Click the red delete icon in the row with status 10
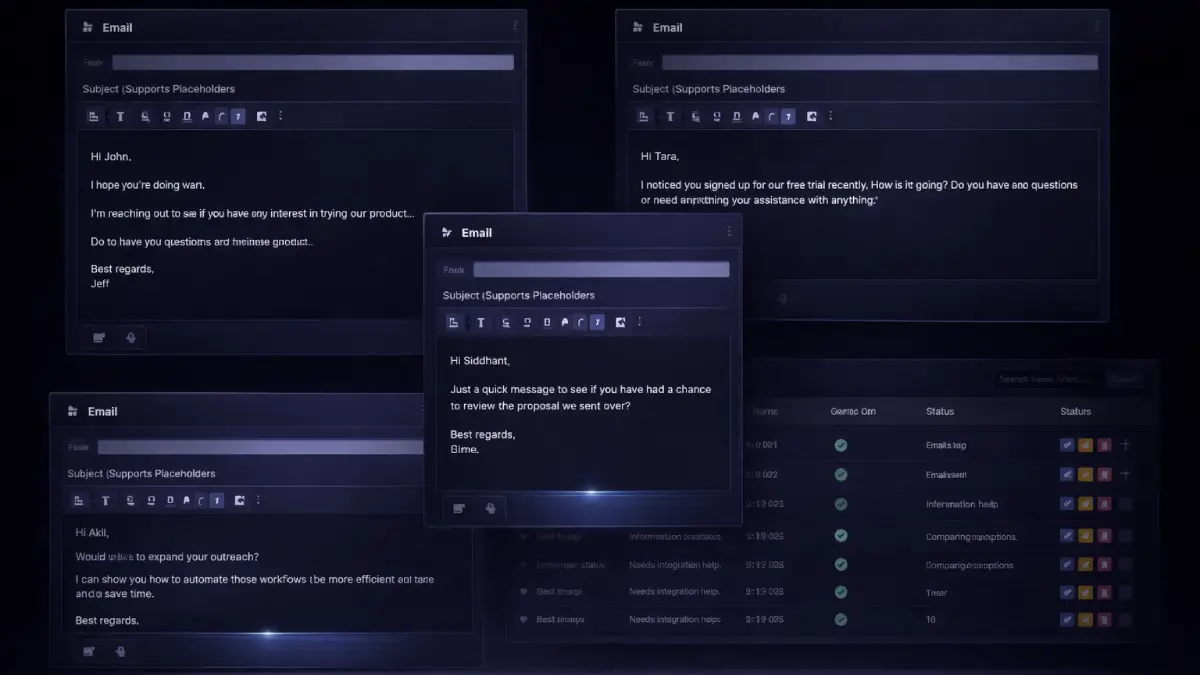Image resolution: width=1200 pixels, height=675 pixels. [x=1104, y=619]
